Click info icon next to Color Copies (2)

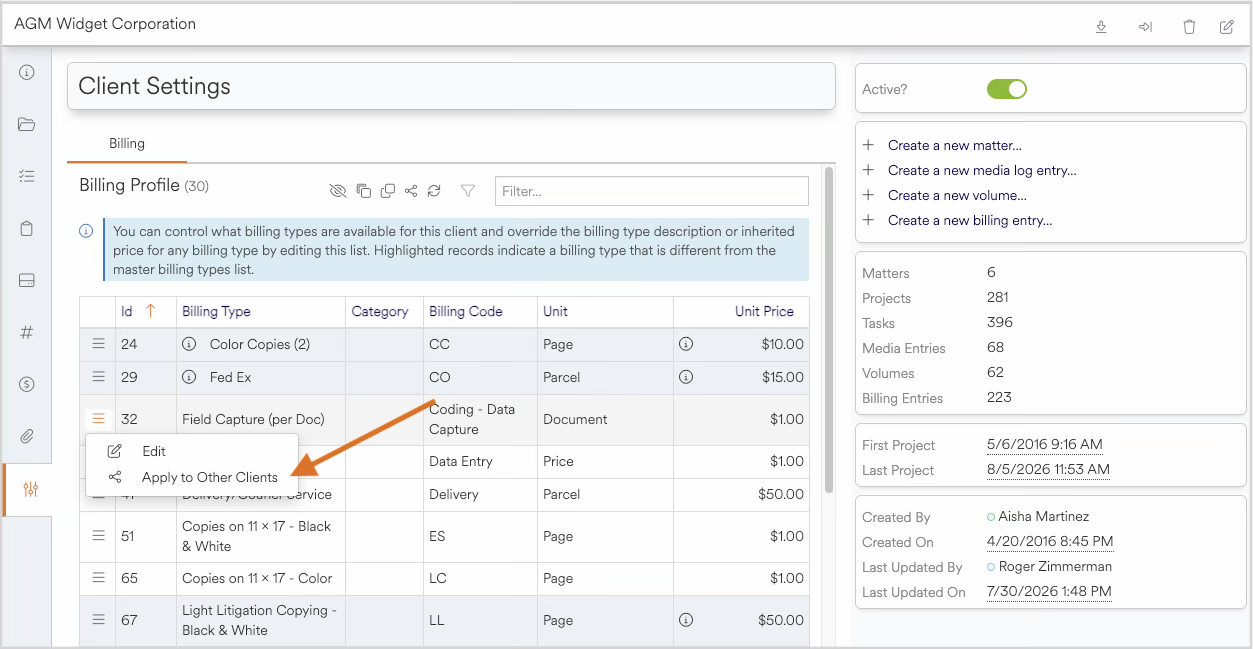pyautogui.click(x=189, y=344)
